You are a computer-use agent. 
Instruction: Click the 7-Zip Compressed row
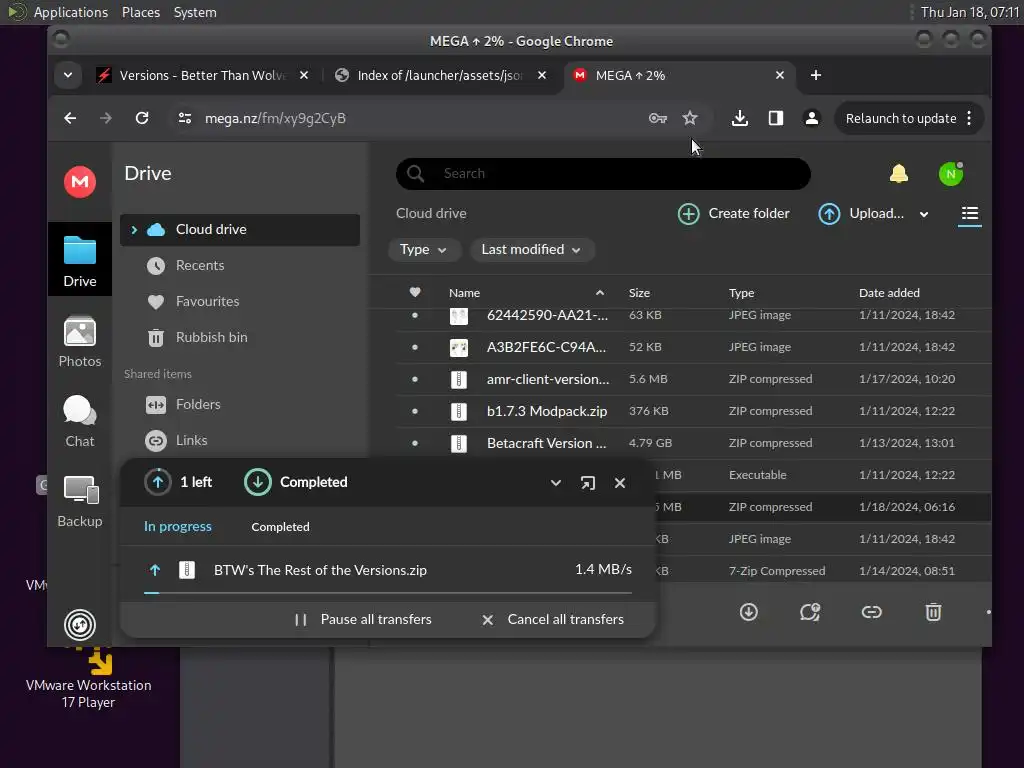(x=824, y=571)
